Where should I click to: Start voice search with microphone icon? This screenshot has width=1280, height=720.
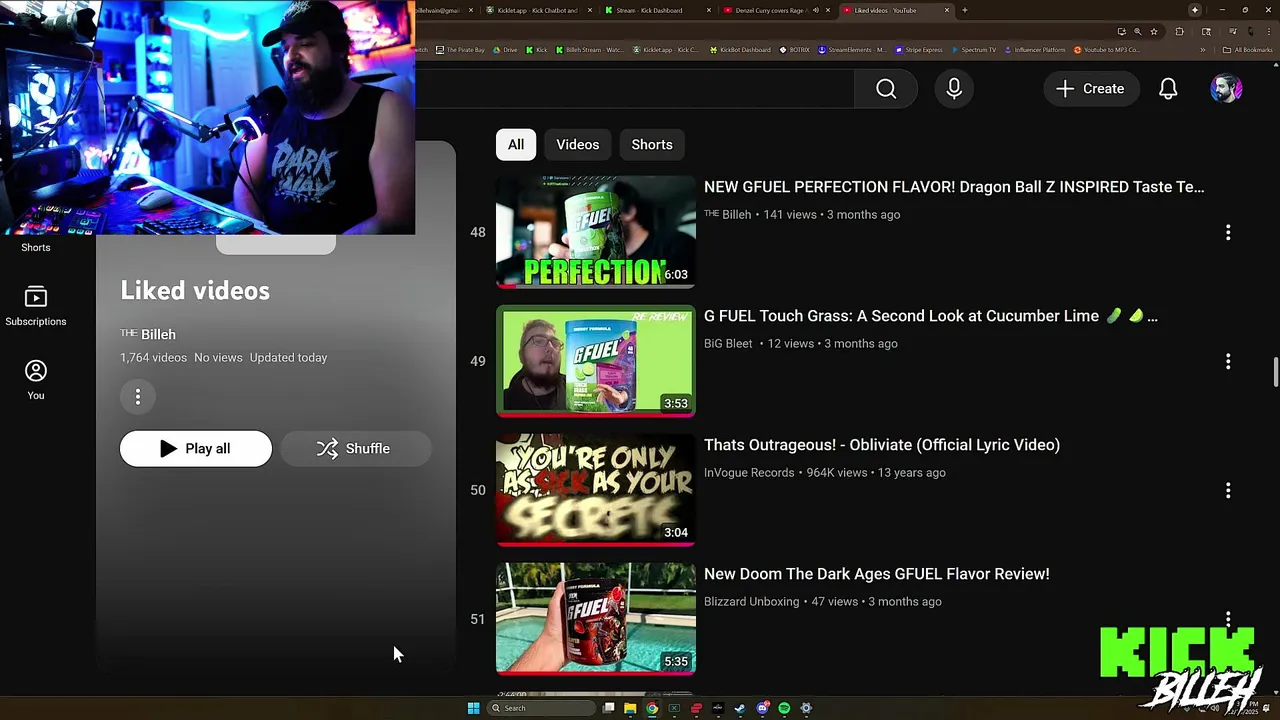point(954,89)
